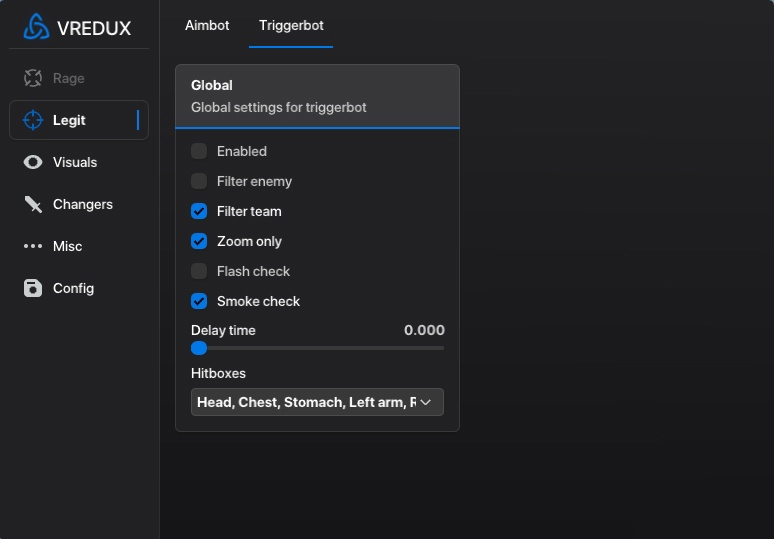774x539 pixels.
Task: Turn on the Flash check checkbox
Action: [x=199, y=271]
